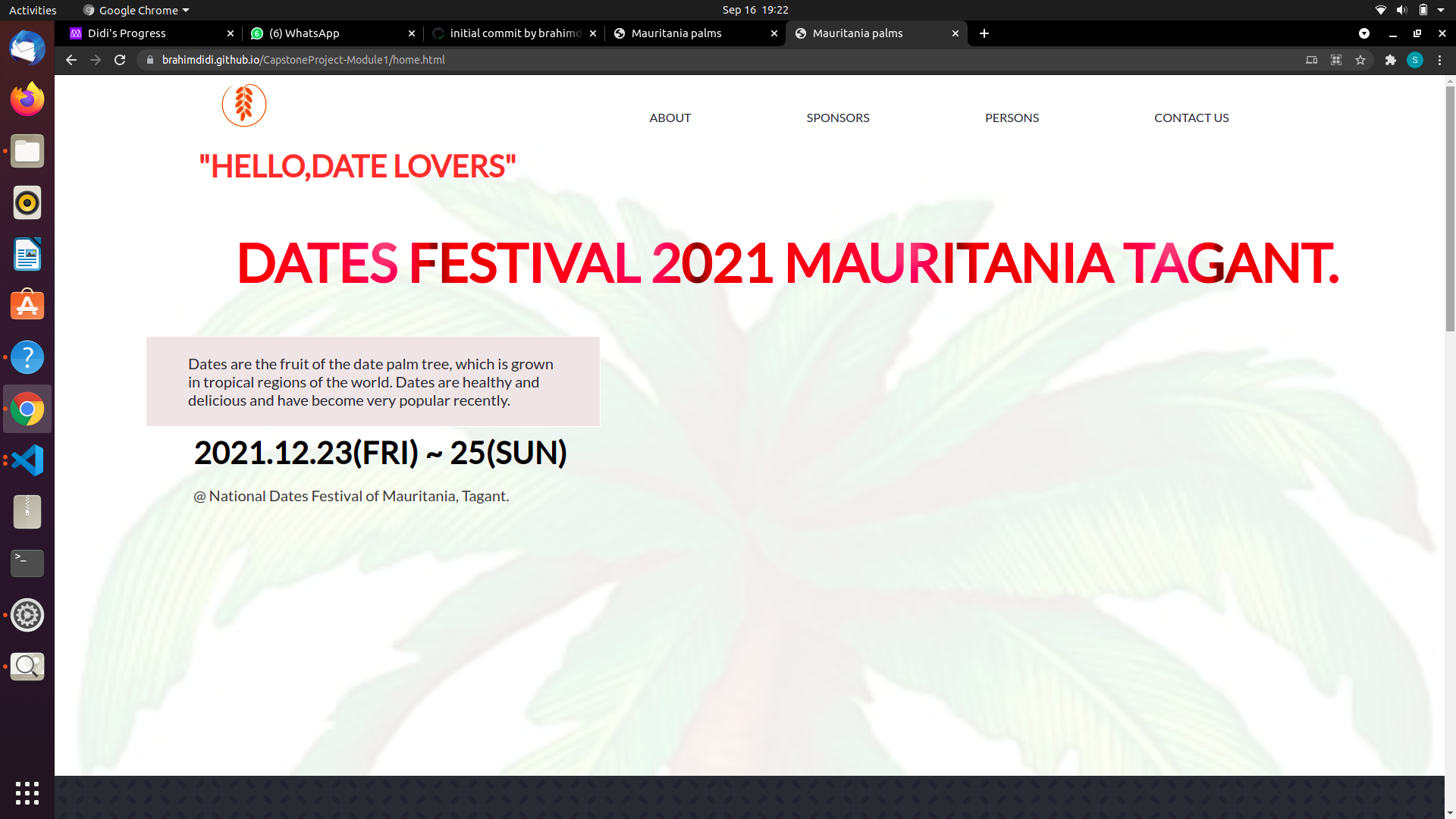Click the DATES FESTIVAL 2021 MAURITANIA TAGANT heading
The image size is (1456, 819).
coord(788,263)
